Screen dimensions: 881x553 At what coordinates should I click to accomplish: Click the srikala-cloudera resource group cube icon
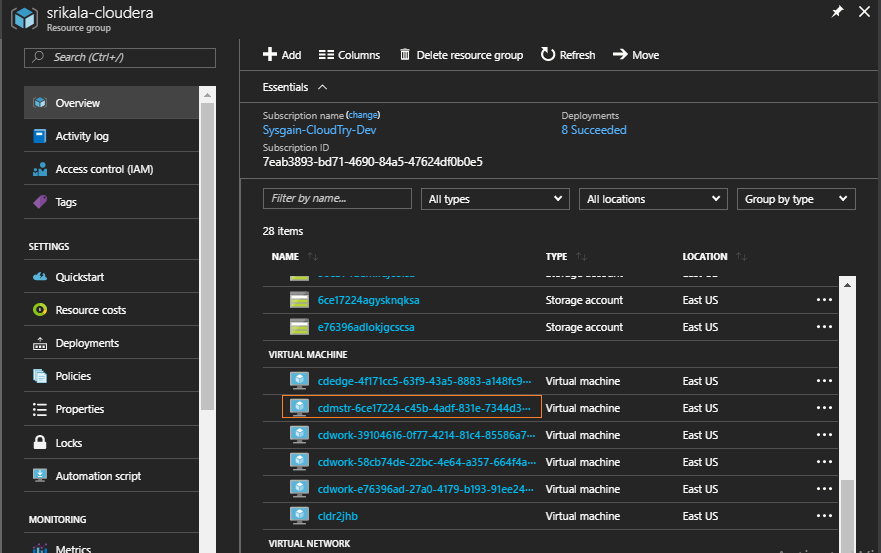coord(25,18)
